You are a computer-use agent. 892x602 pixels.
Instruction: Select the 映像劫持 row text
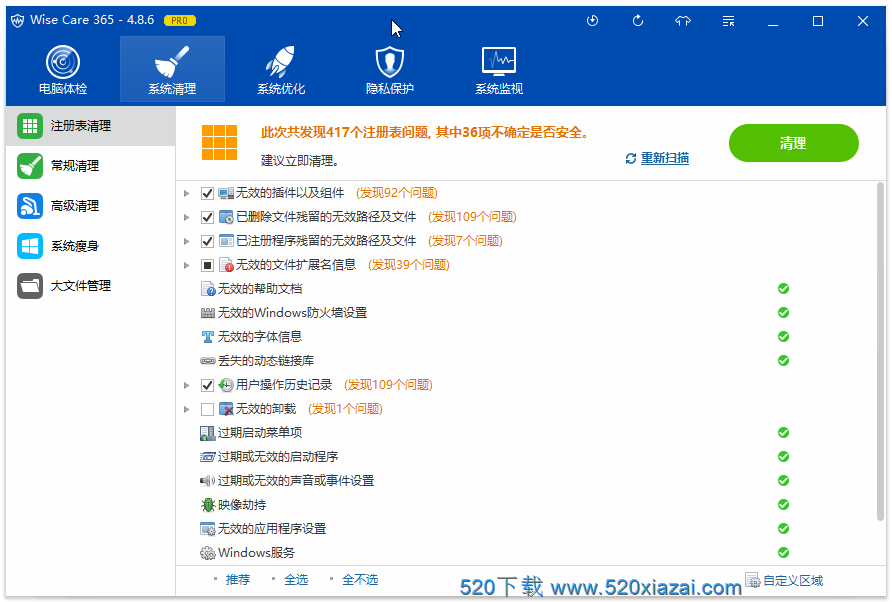(242, 505)
